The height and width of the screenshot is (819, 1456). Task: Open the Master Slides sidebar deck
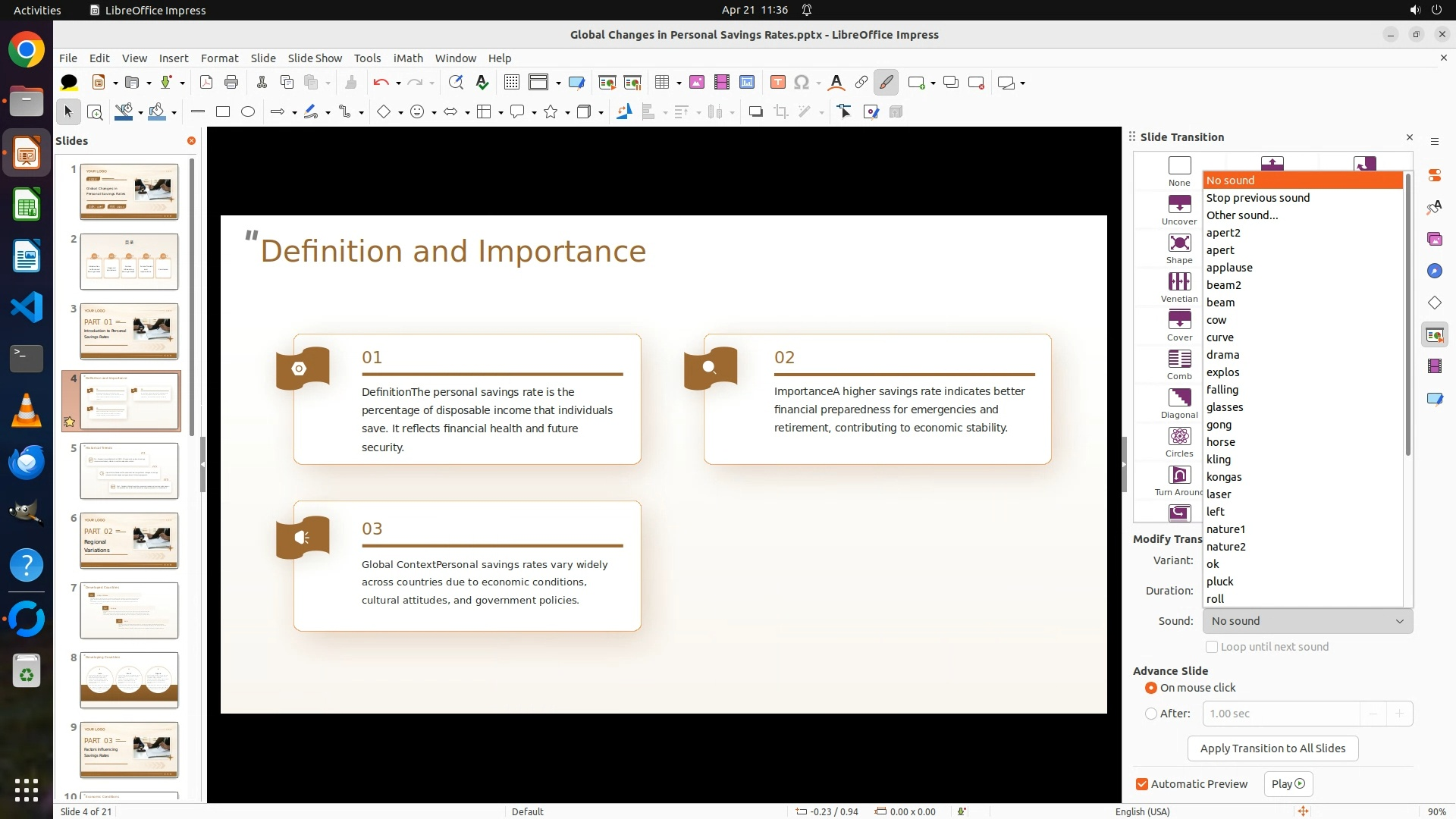[x=1434, y=399]
